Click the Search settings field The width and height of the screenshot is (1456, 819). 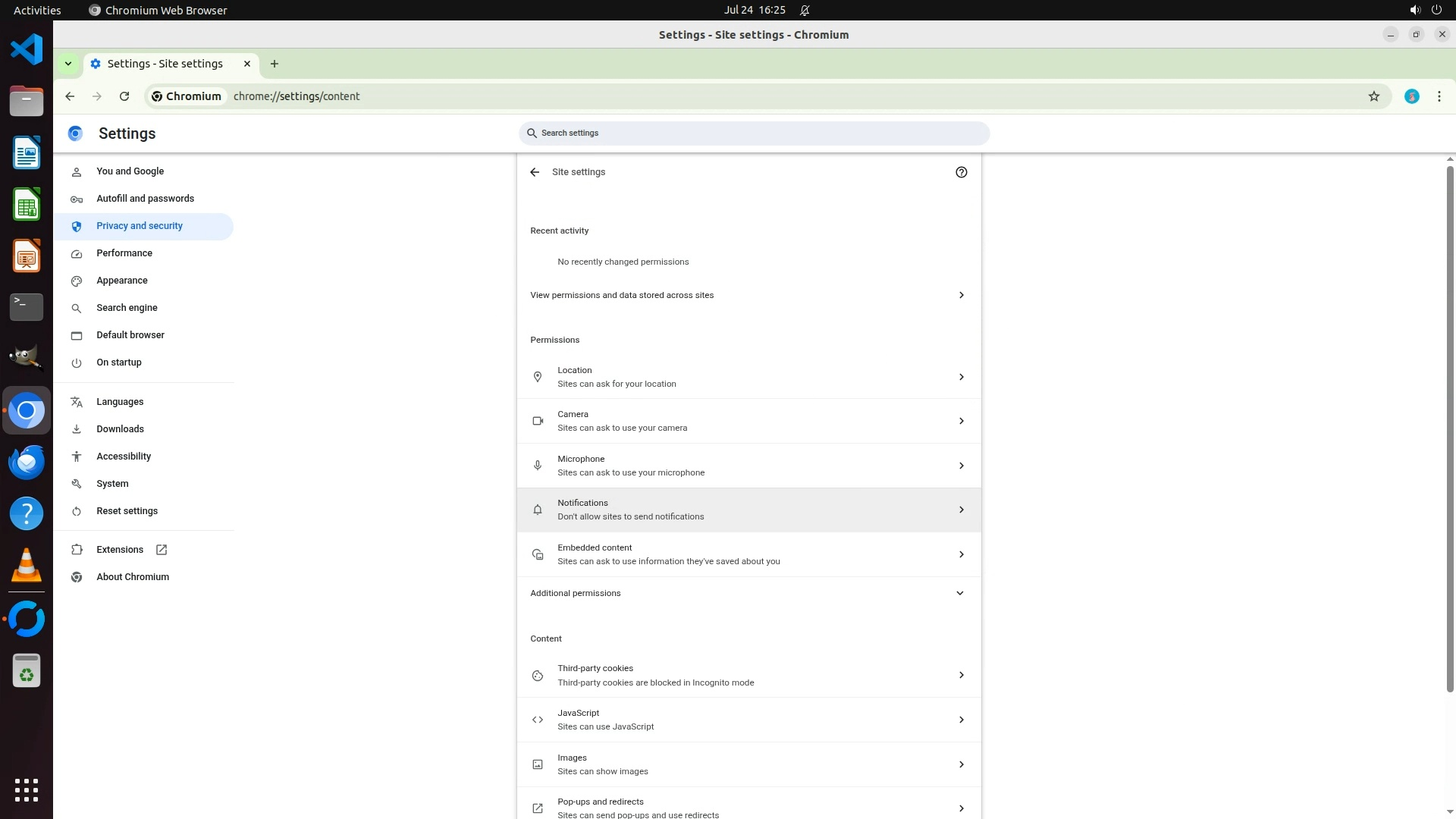pos(754,133)
